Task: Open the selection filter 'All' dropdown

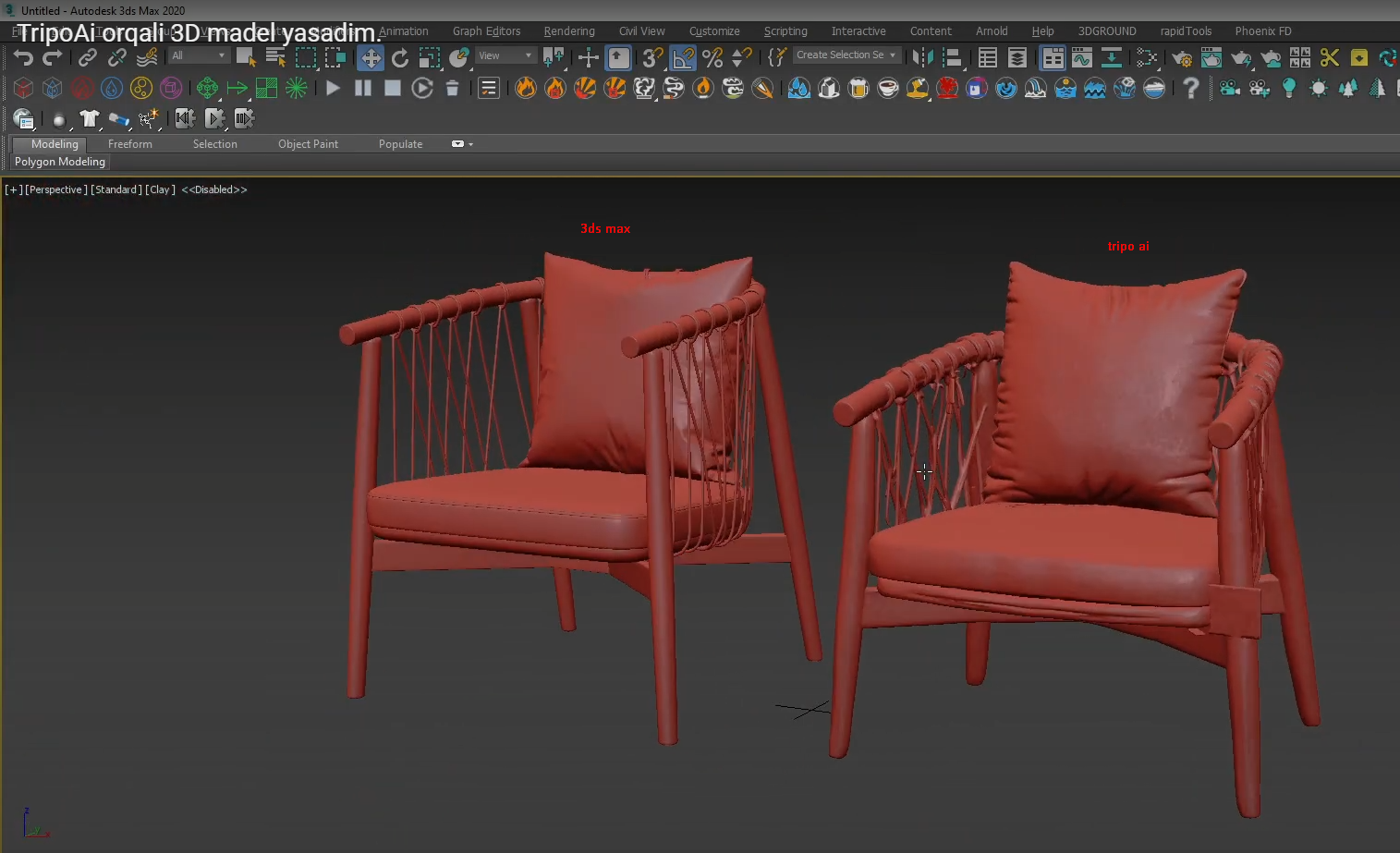Action: click(199, 55)
